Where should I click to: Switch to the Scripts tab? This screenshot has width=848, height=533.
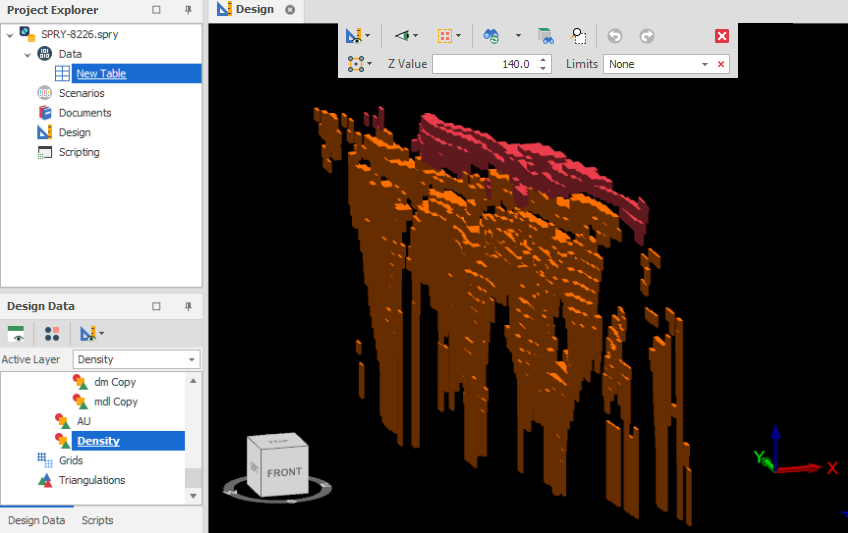click(97, 520)
